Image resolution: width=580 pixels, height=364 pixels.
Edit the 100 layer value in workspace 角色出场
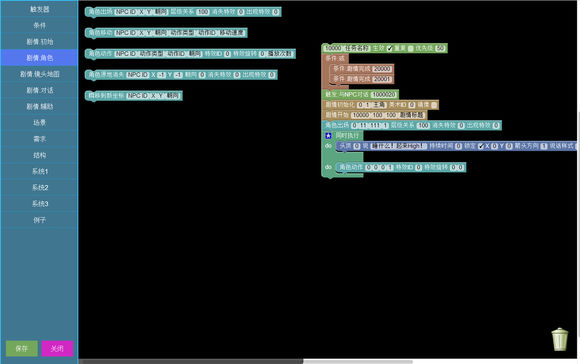point(423,125)
